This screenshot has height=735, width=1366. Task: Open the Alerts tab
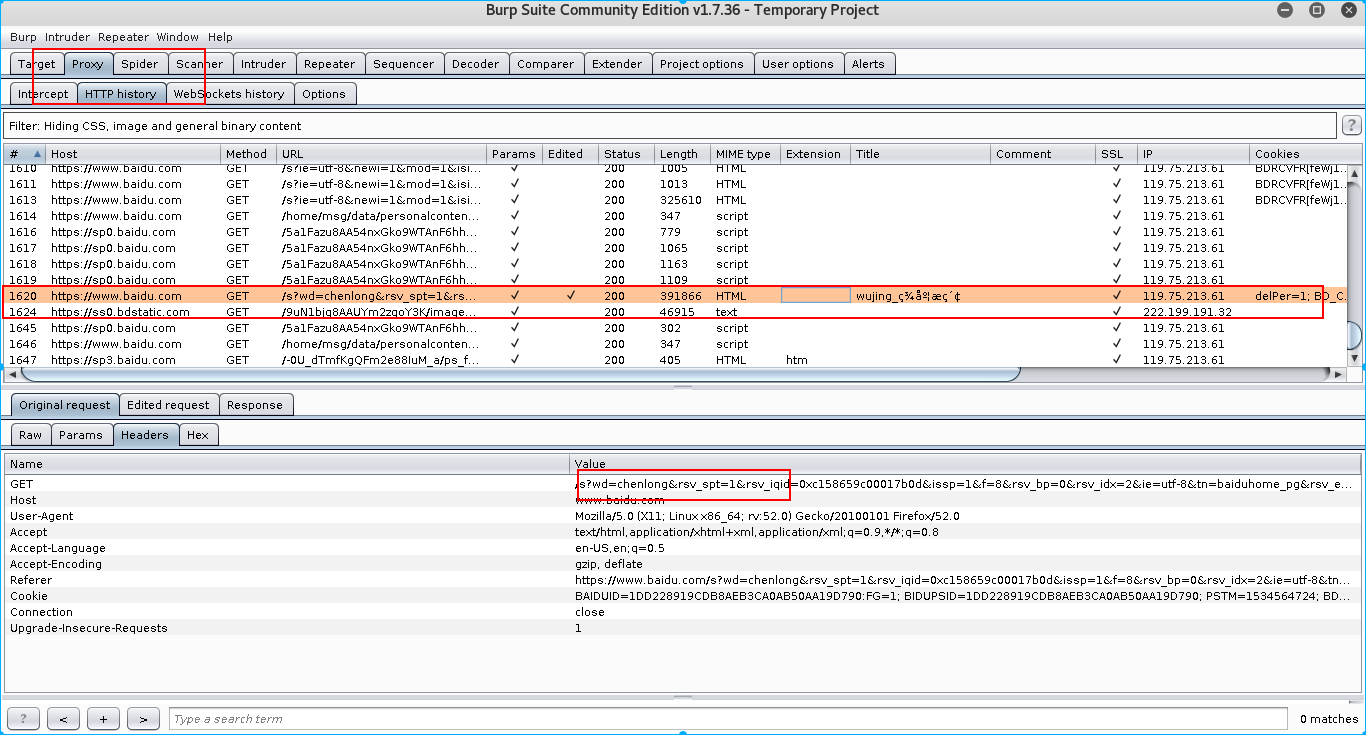[868, 64]
